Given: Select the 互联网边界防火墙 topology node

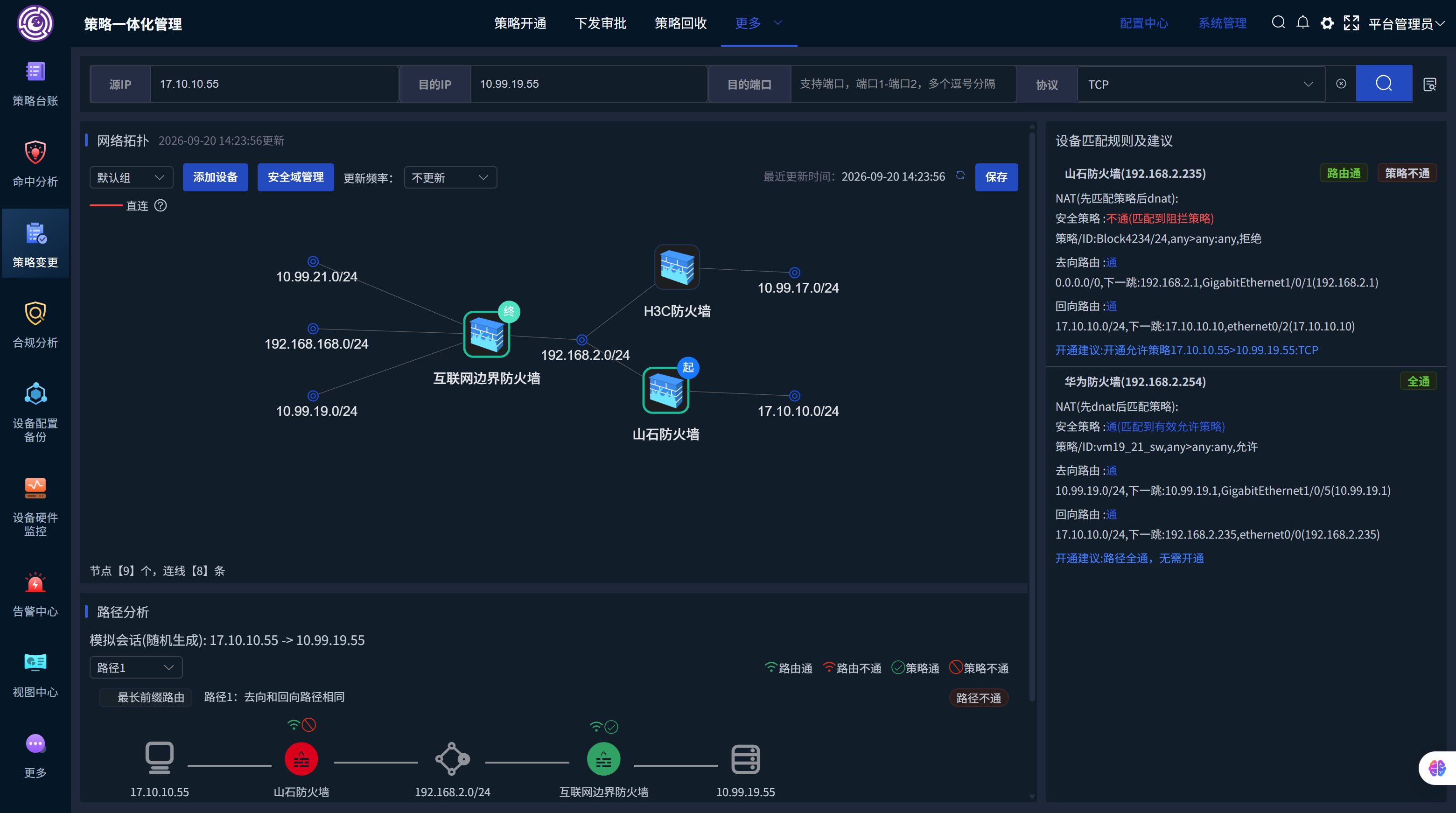Looking at the screenshot, I should point(487,334).
